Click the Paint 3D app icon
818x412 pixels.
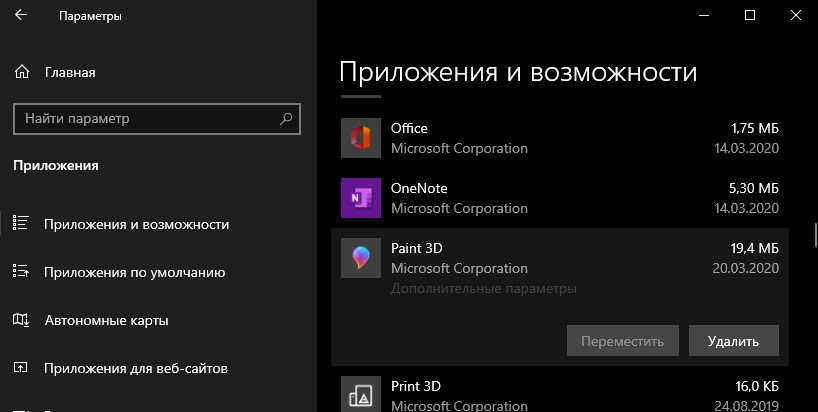click(x=361, y=258)
